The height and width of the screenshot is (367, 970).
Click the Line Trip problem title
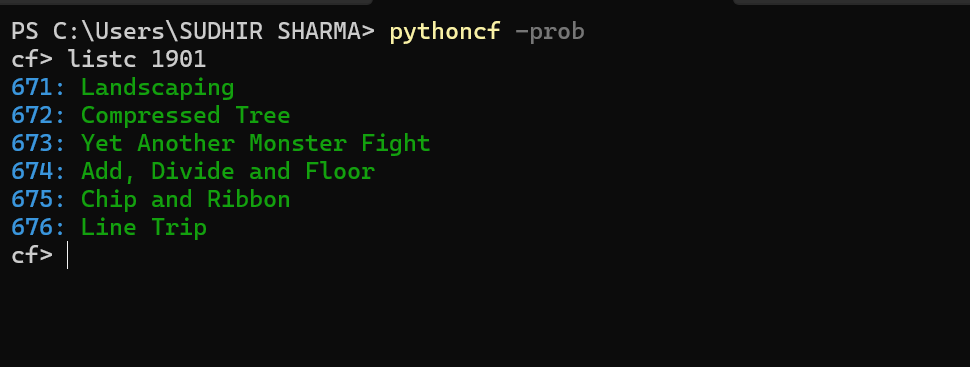[144, 228]
